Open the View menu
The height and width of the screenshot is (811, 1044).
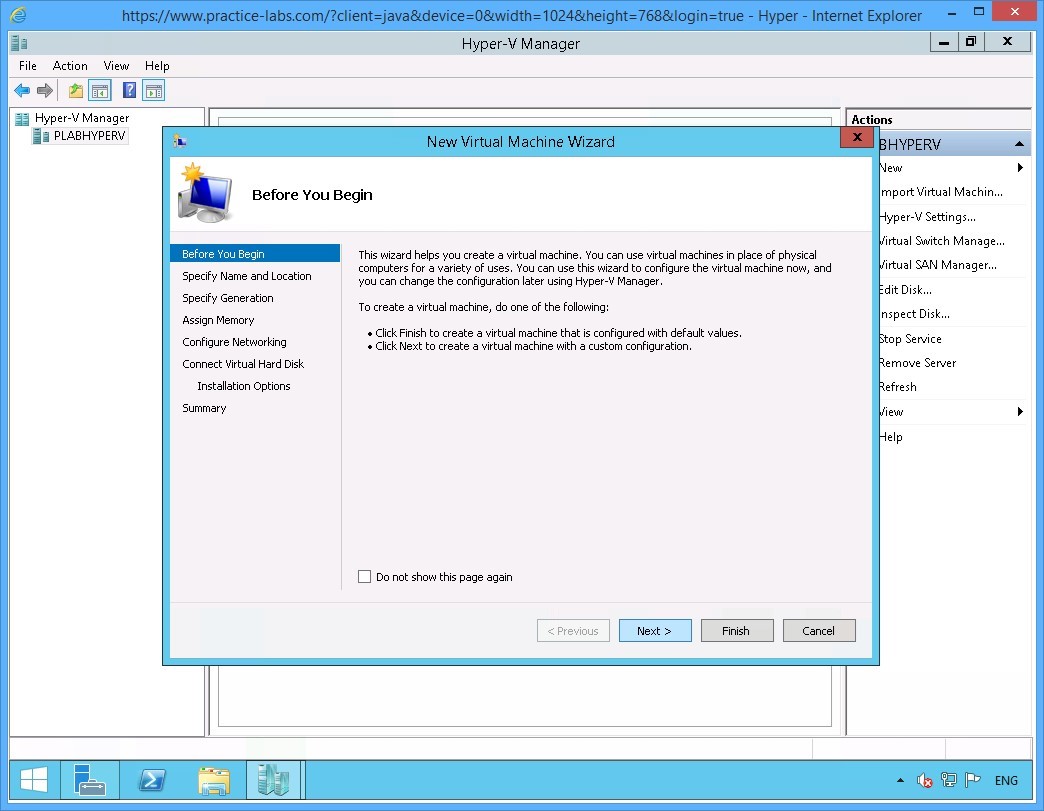tap(116, 65)
